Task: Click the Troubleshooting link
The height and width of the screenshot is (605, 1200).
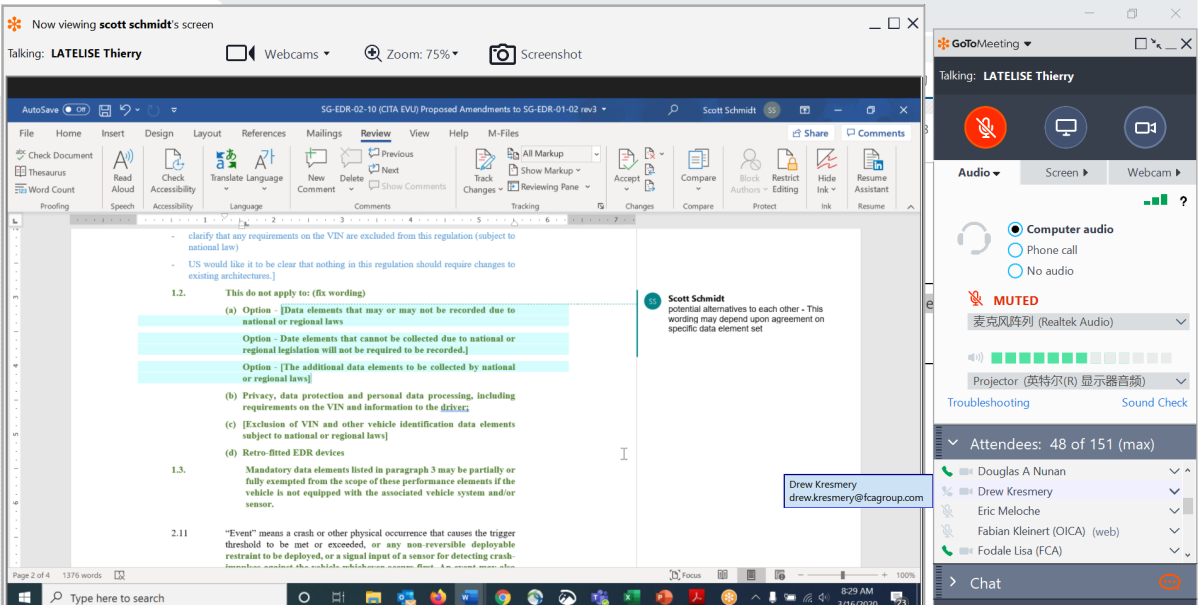Action: 988,403
